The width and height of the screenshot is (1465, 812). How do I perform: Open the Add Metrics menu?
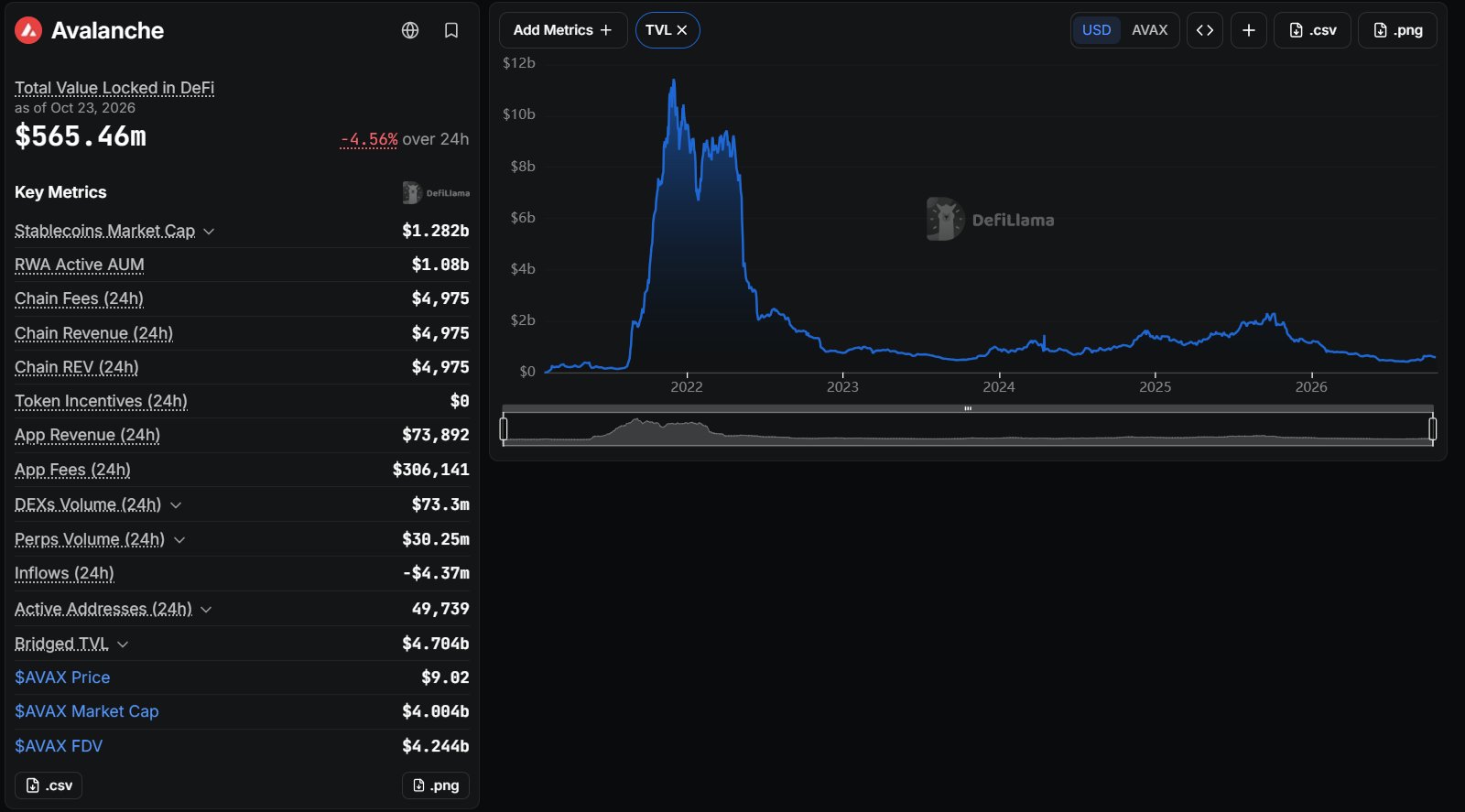pyautogui.click(x=563, y=30)
